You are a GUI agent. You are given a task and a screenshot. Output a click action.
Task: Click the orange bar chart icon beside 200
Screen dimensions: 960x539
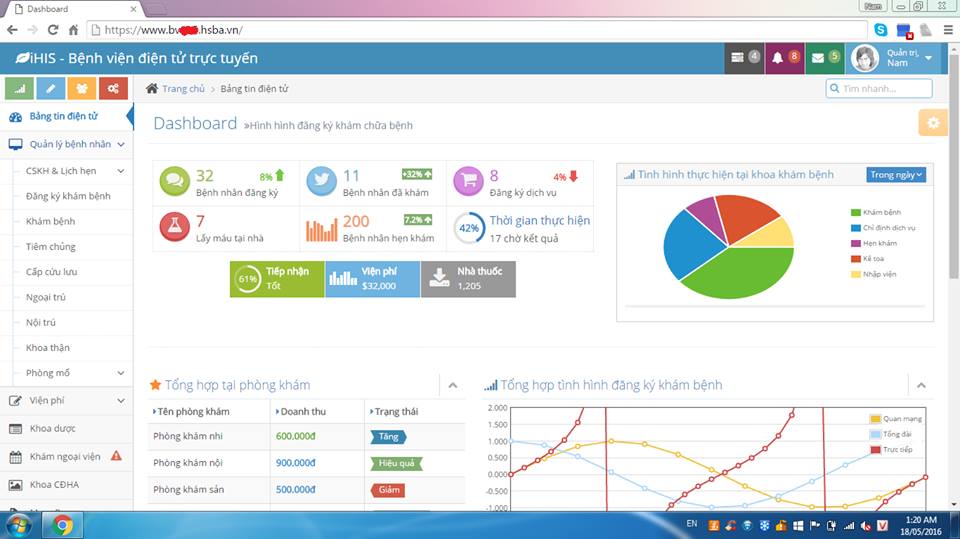click(x=321, y=229)
